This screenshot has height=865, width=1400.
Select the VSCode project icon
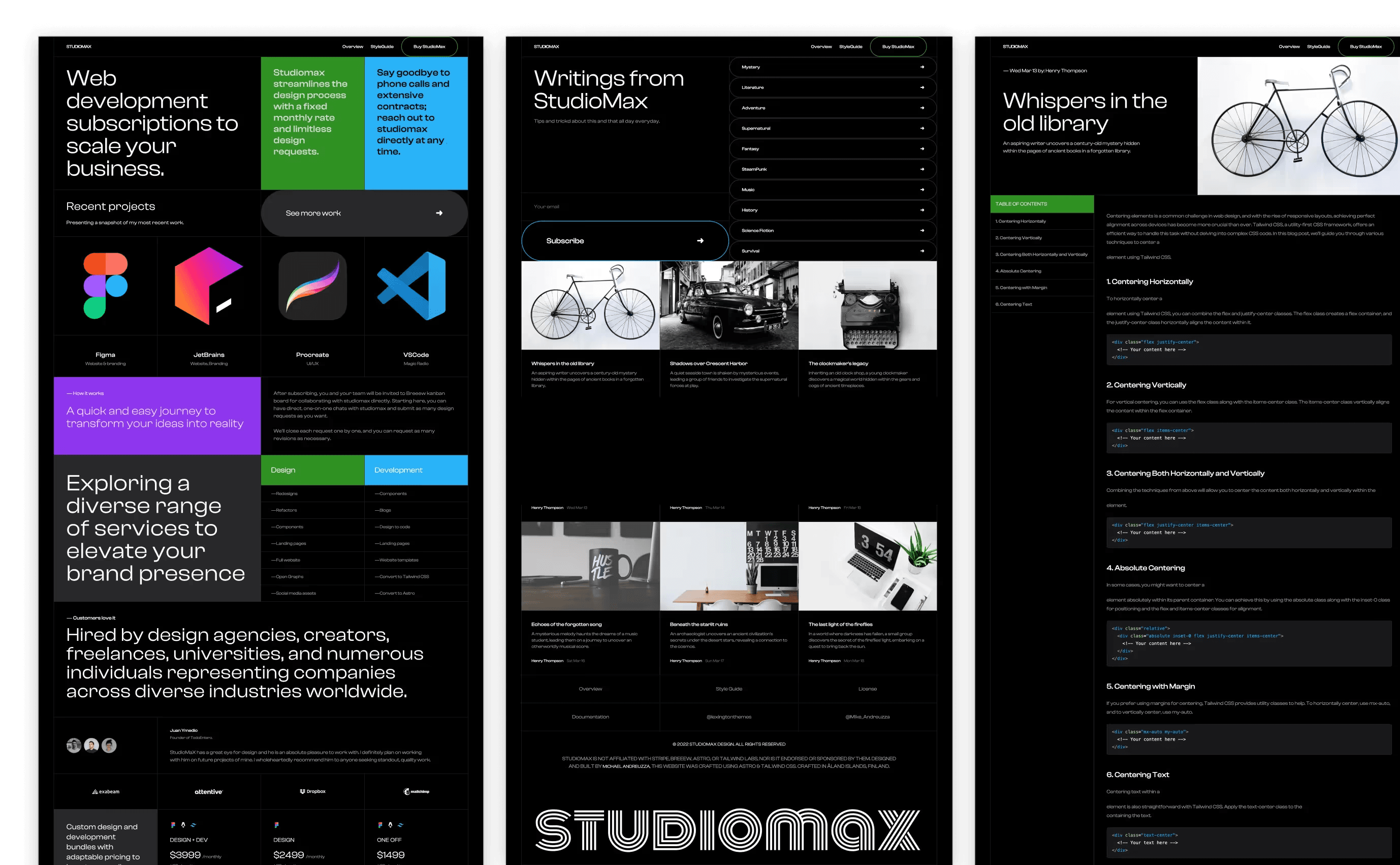tap(413, 285)
